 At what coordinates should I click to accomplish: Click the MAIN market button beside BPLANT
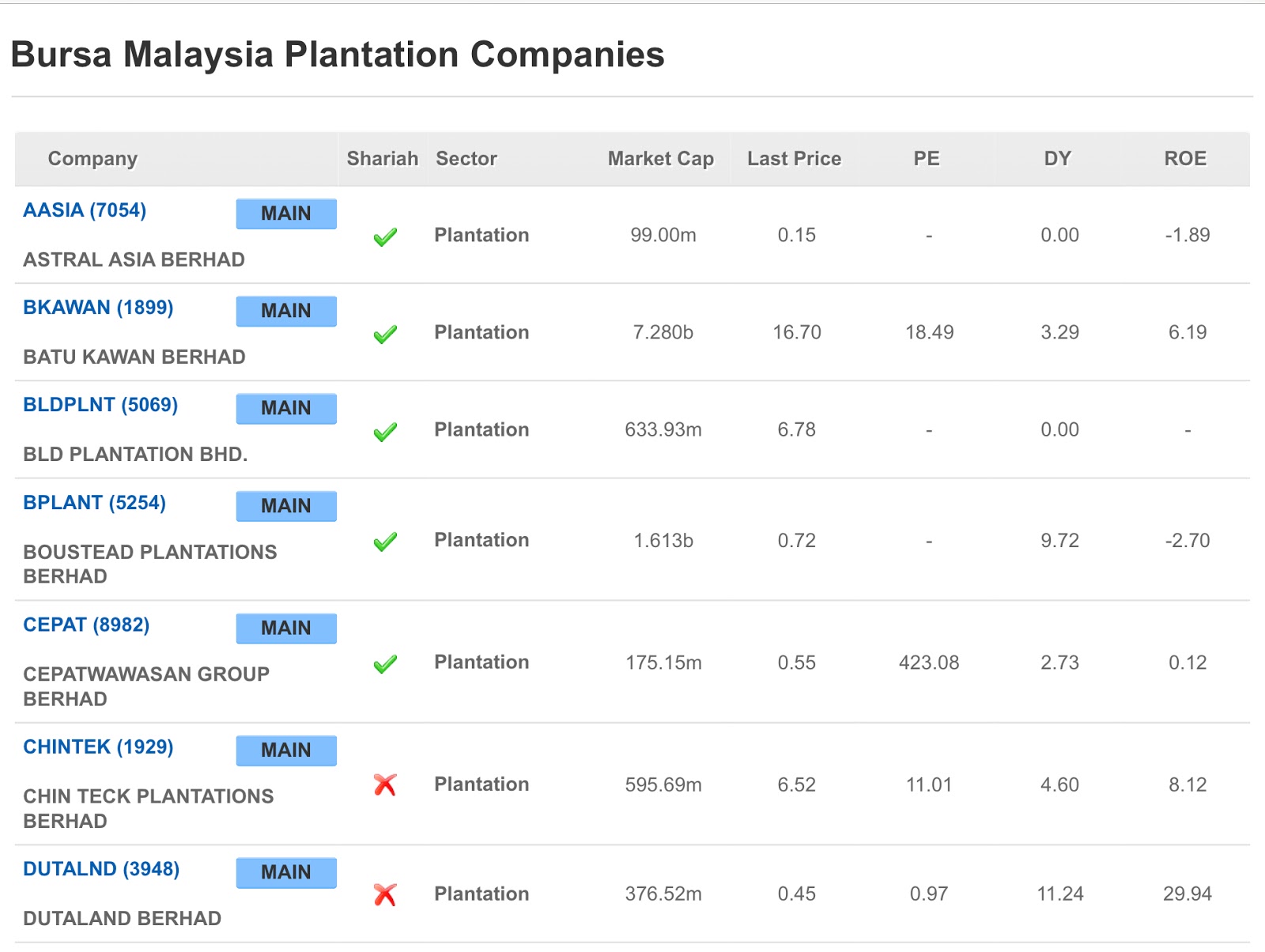tap(285, 505)
